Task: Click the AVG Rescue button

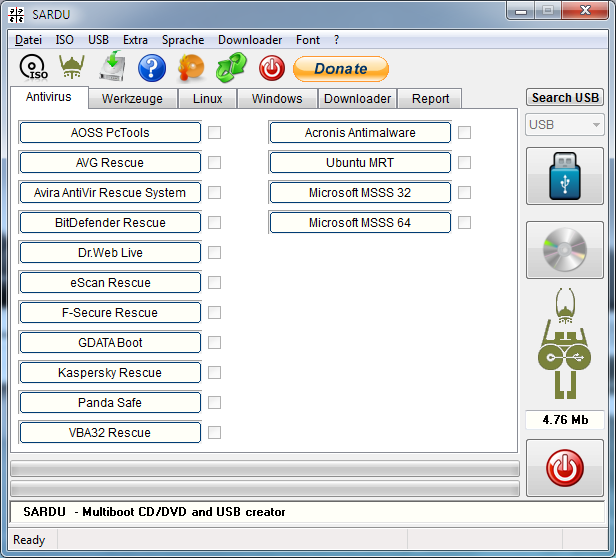Action: coord(110,162)
